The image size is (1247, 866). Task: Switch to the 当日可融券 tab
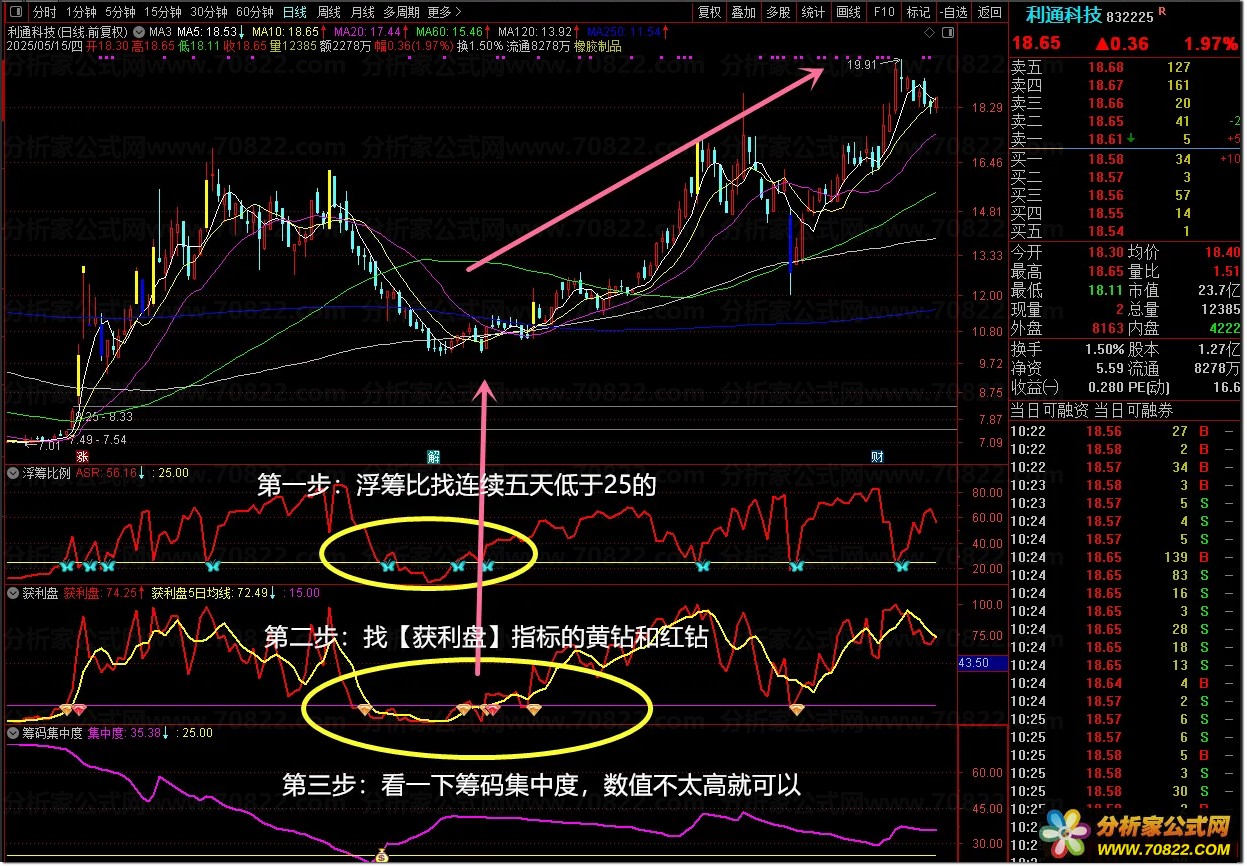click(1133, 411)
